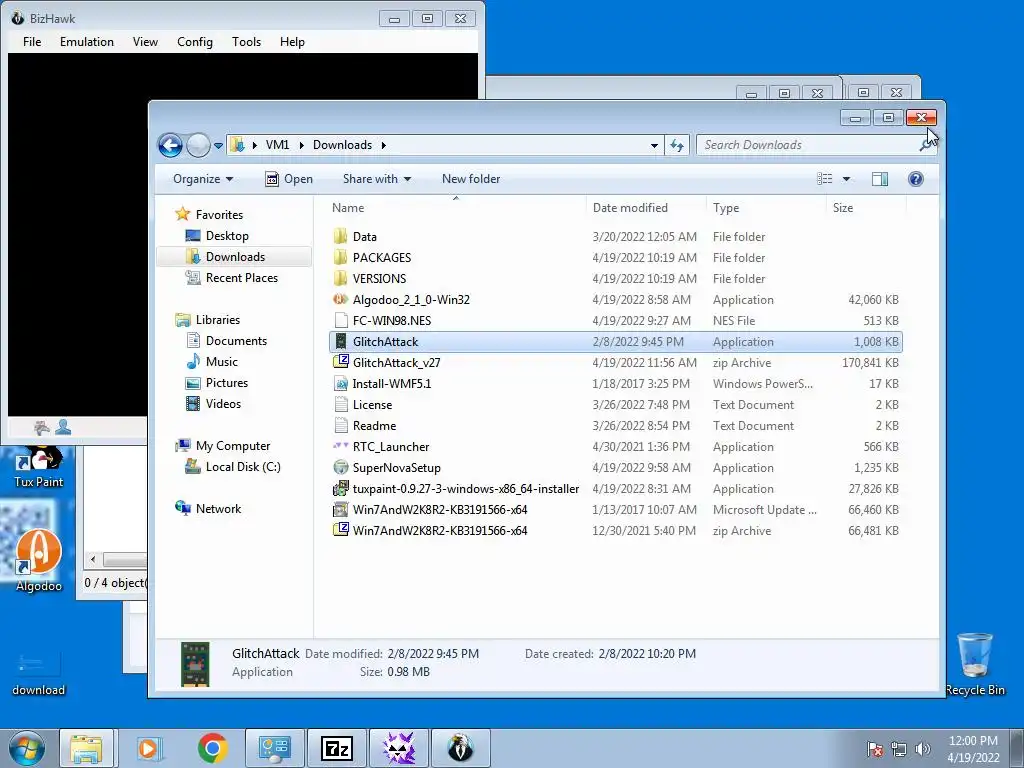1024x768 pixels.
Task: Open the Pictures library in the sidebar
Action: pyautogui.click(x=227, y=383)
